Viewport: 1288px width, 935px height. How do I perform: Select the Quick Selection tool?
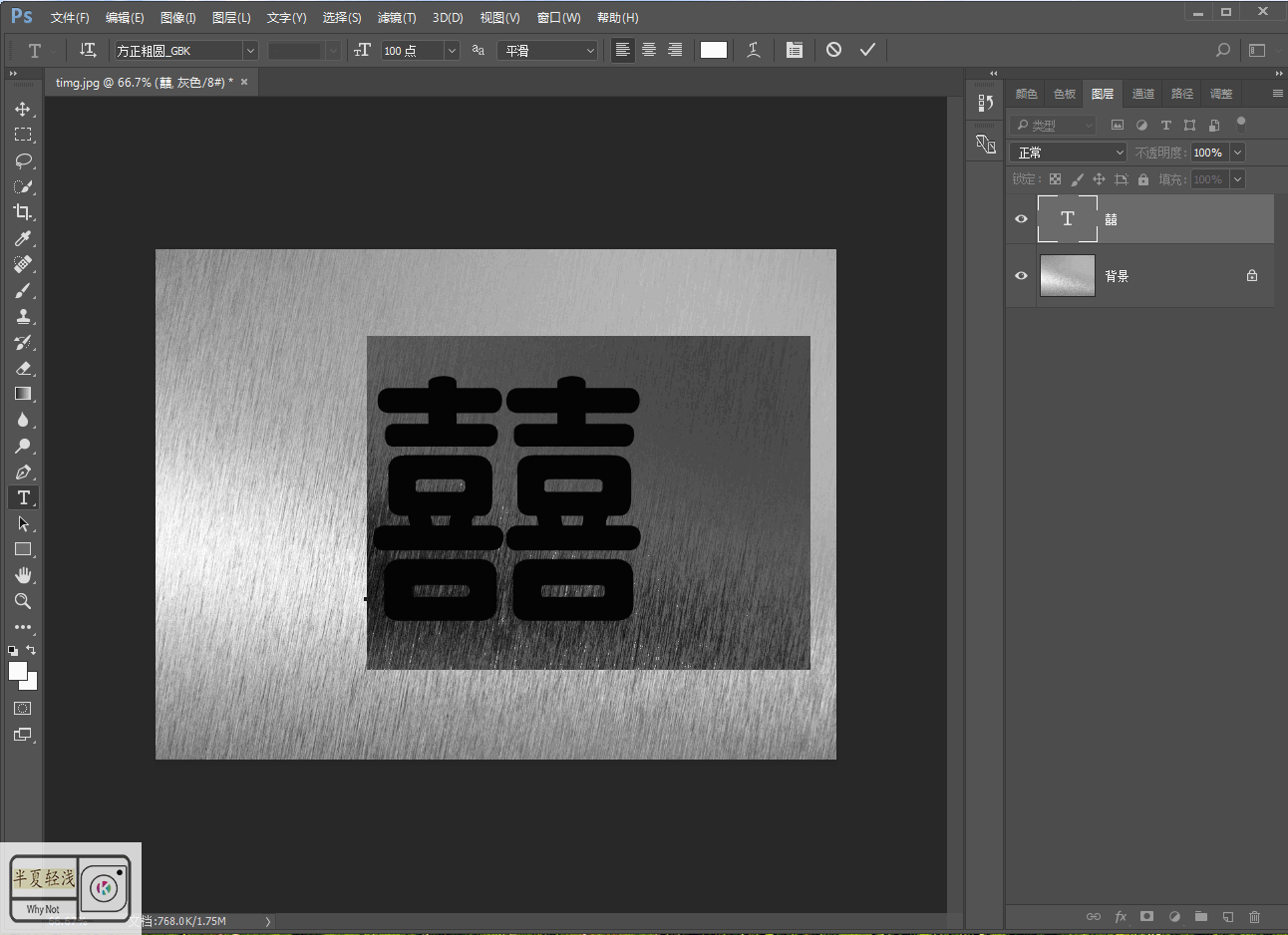(23, 186)
